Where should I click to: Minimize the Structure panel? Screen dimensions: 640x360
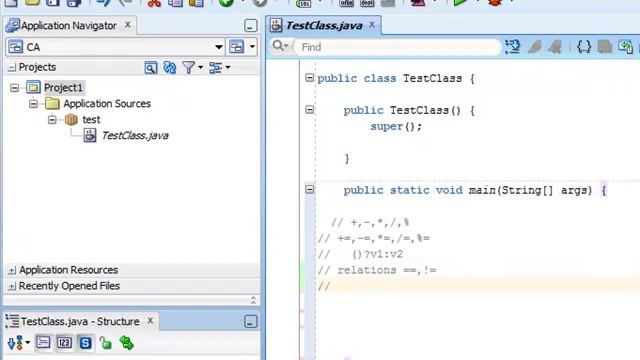pos(251,322)
